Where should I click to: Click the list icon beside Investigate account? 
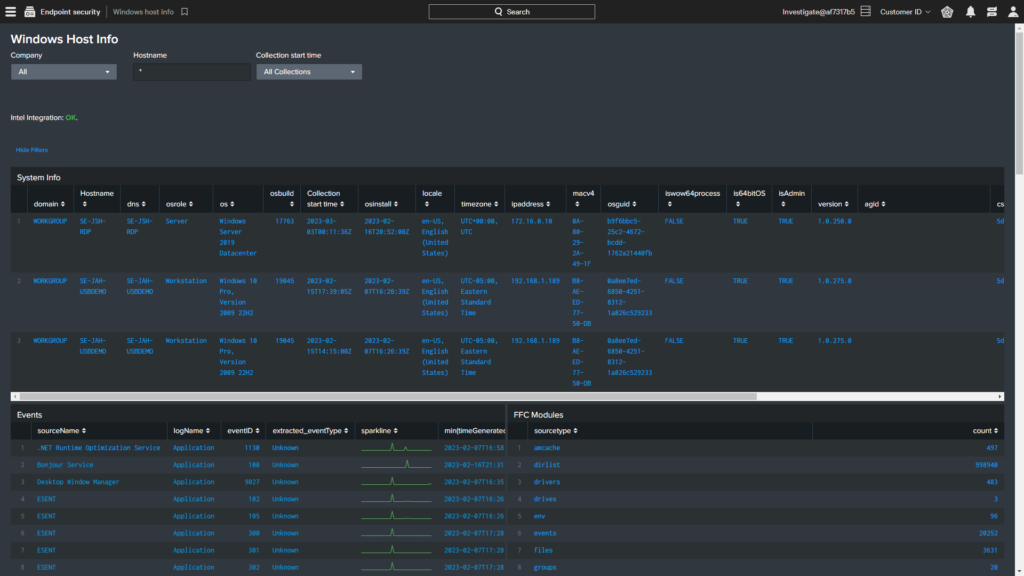click(865, 12)
